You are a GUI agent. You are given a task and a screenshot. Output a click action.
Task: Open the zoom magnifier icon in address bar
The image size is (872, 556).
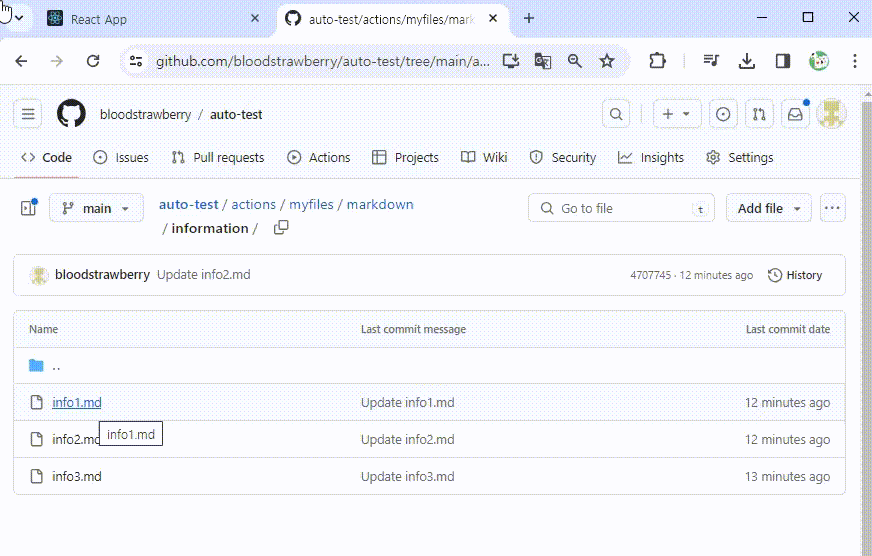tap(574, 61)
